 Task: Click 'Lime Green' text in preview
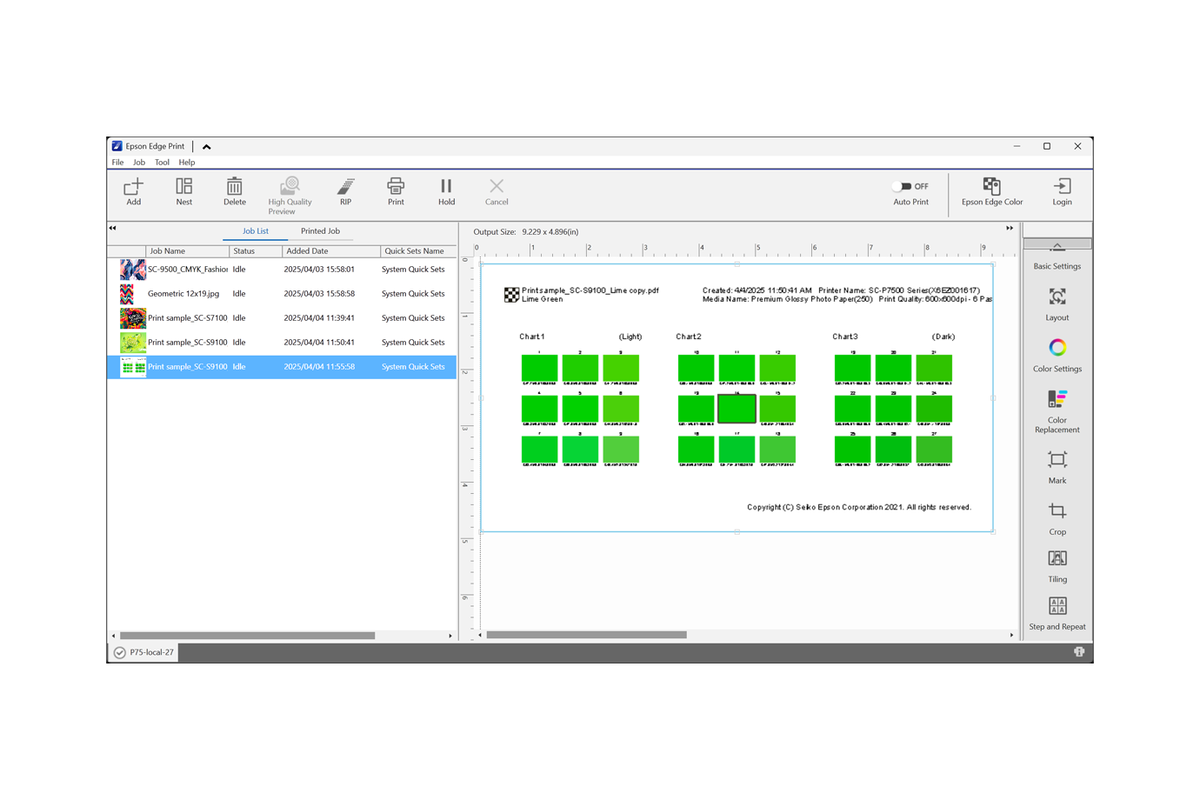coord(542,299)
